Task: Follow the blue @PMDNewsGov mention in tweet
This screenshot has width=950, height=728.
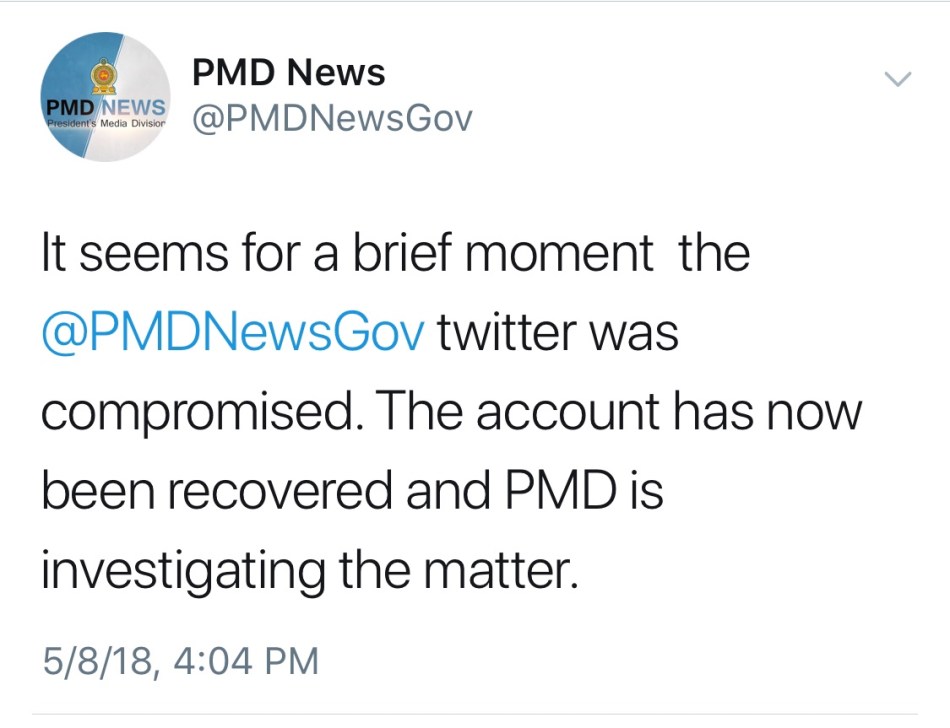Action: (x=233, y=332)
